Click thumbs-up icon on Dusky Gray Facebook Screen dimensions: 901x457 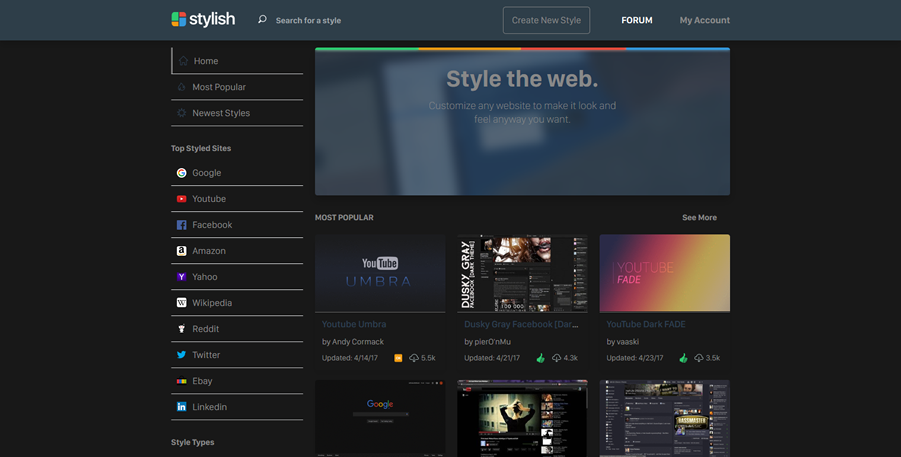541,358
